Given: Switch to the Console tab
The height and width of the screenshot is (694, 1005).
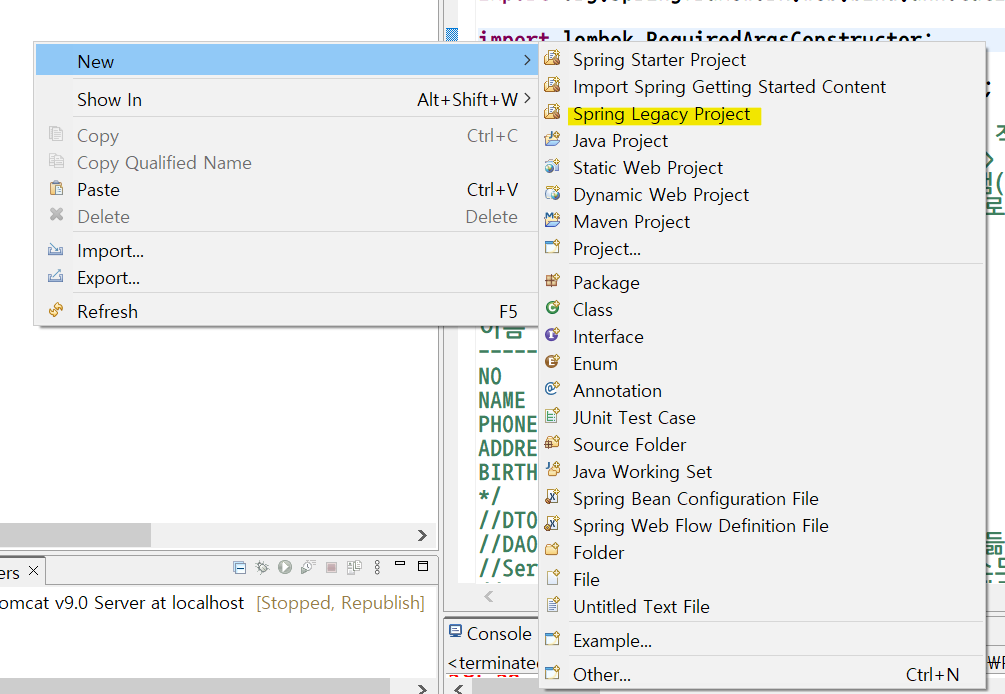Looking at the screenshot, I should [x=491, y=633].
